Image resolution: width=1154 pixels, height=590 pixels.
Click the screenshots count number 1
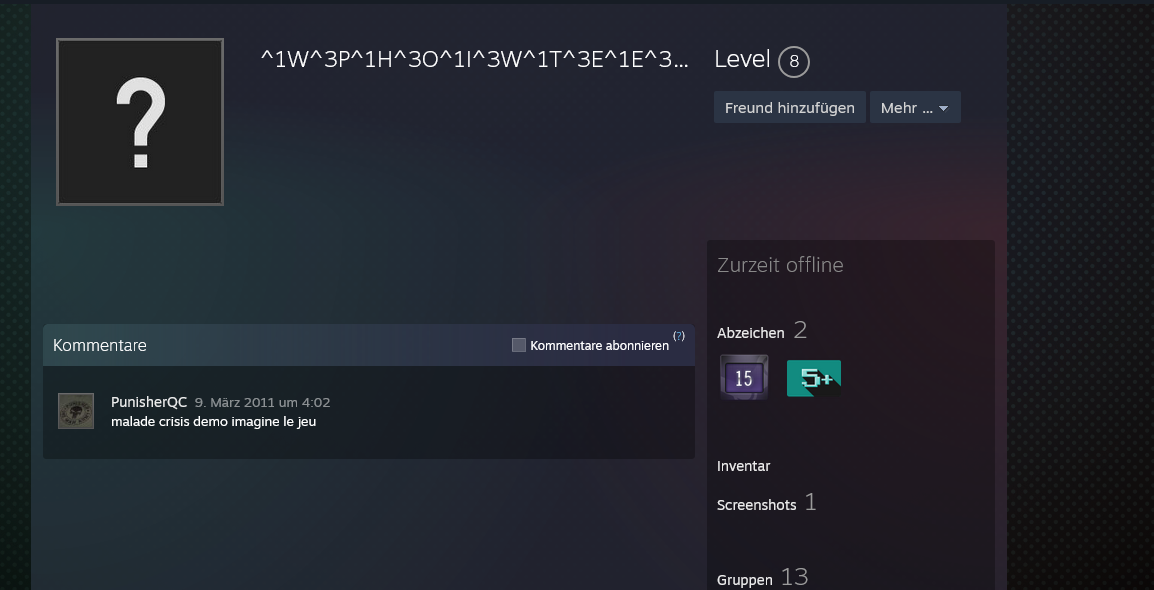coord(810,502)
